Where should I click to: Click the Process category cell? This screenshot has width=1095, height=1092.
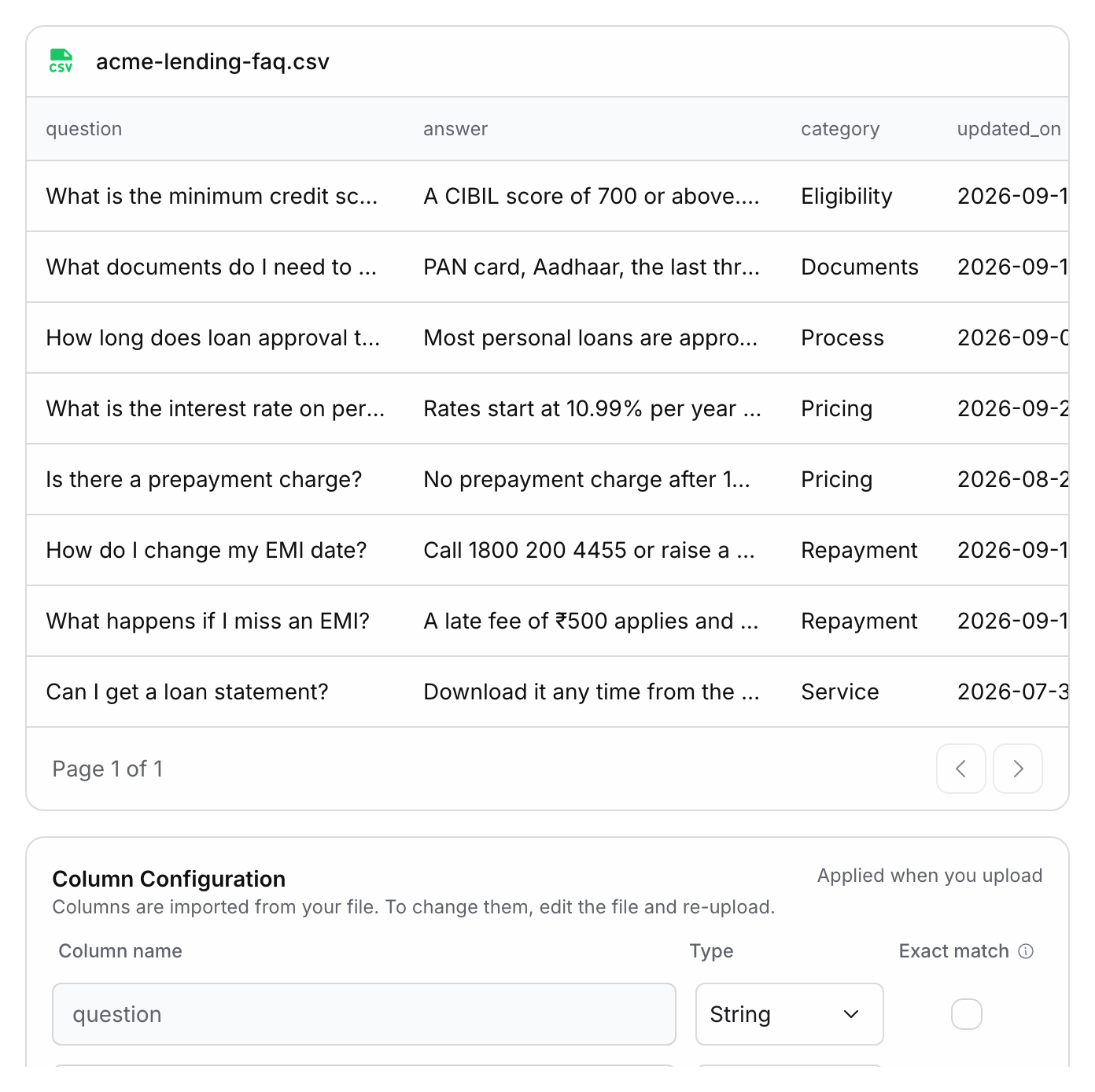[x=842, y=338]
